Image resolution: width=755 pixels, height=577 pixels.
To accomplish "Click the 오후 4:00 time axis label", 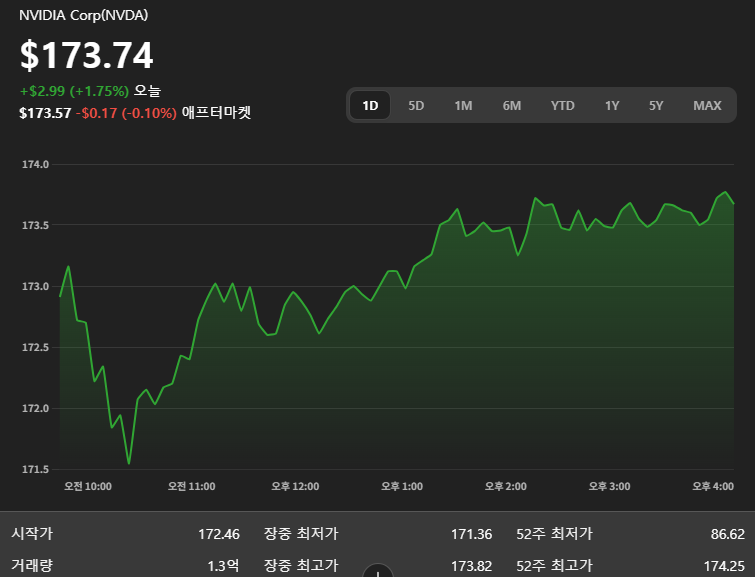I will click(713, 486).
